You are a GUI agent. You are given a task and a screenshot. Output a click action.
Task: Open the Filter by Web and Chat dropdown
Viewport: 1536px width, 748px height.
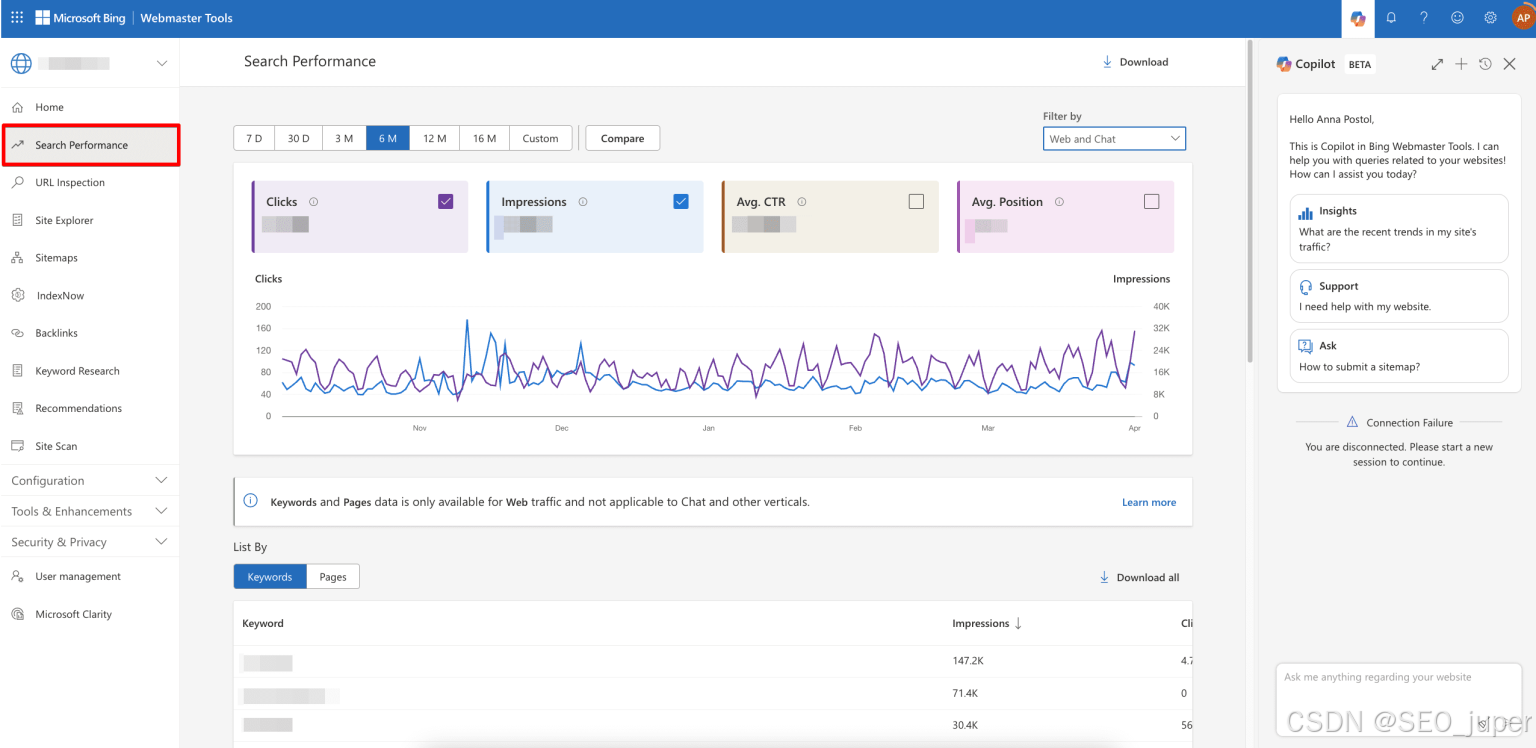[x=1114, y=139]
